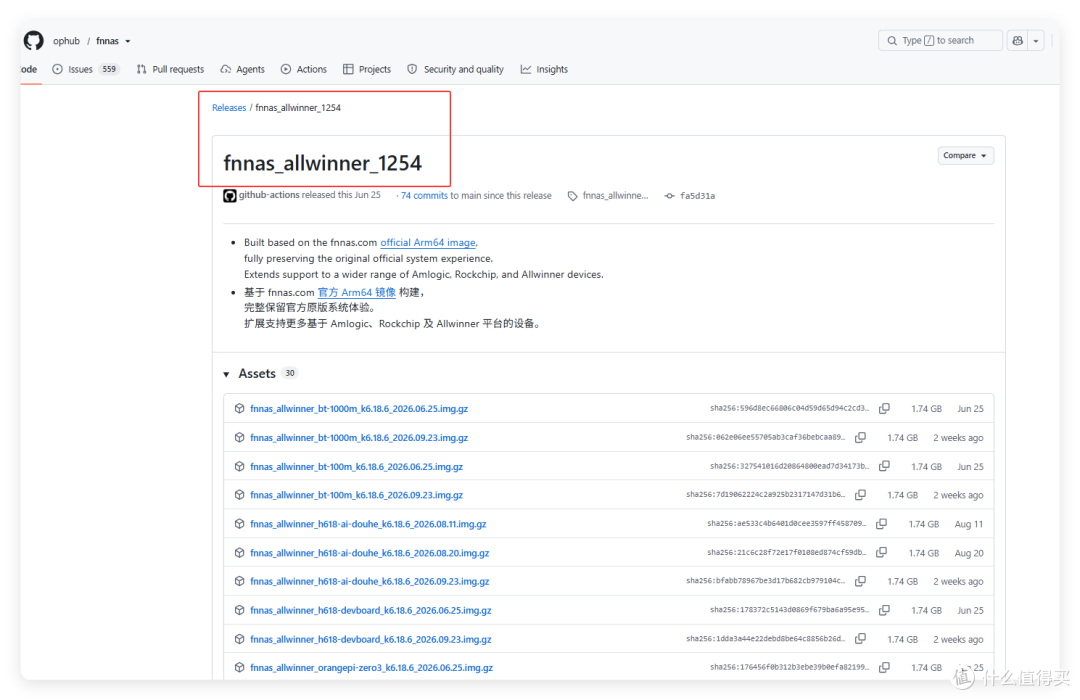
Task: Click package icon for orangepi-zero3 2026.06.25
Action: [x=239, y=668]
